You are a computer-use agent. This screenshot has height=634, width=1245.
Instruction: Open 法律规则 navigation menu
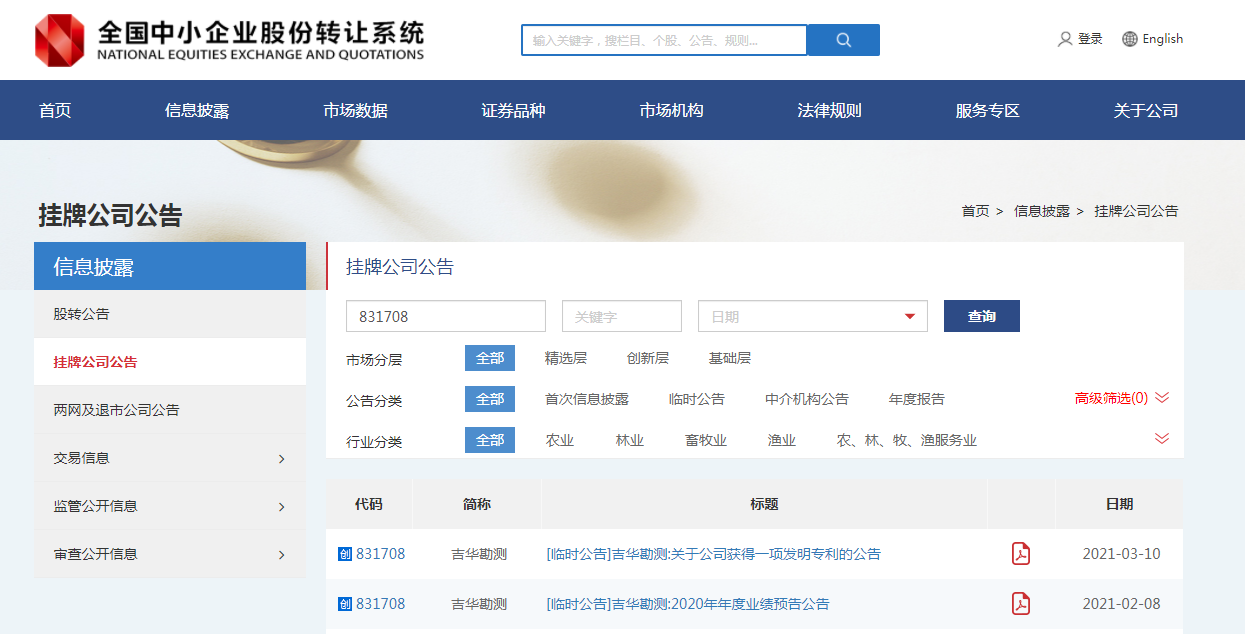click(829, 111)
